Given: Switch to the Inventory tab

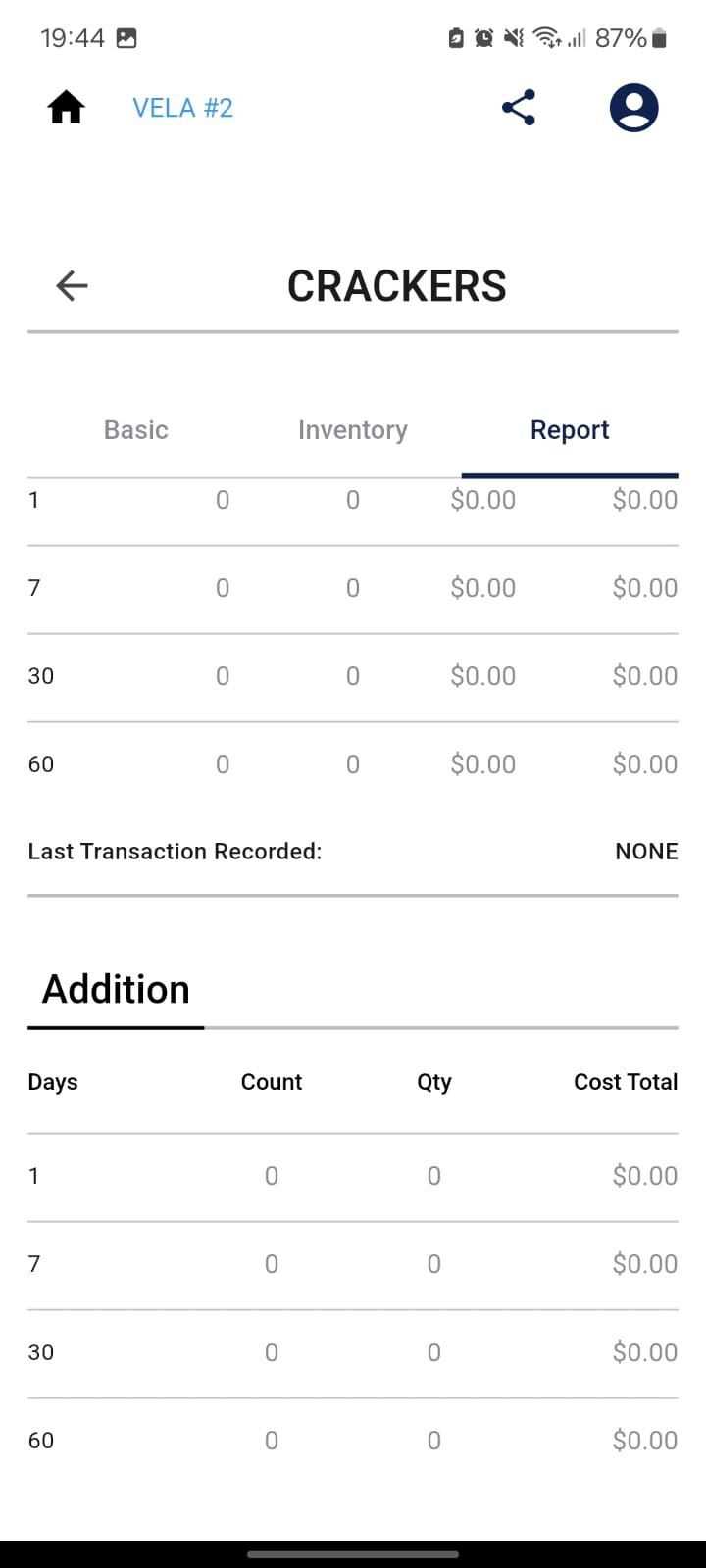Looking at the screenshot, I should coord(353,430).
